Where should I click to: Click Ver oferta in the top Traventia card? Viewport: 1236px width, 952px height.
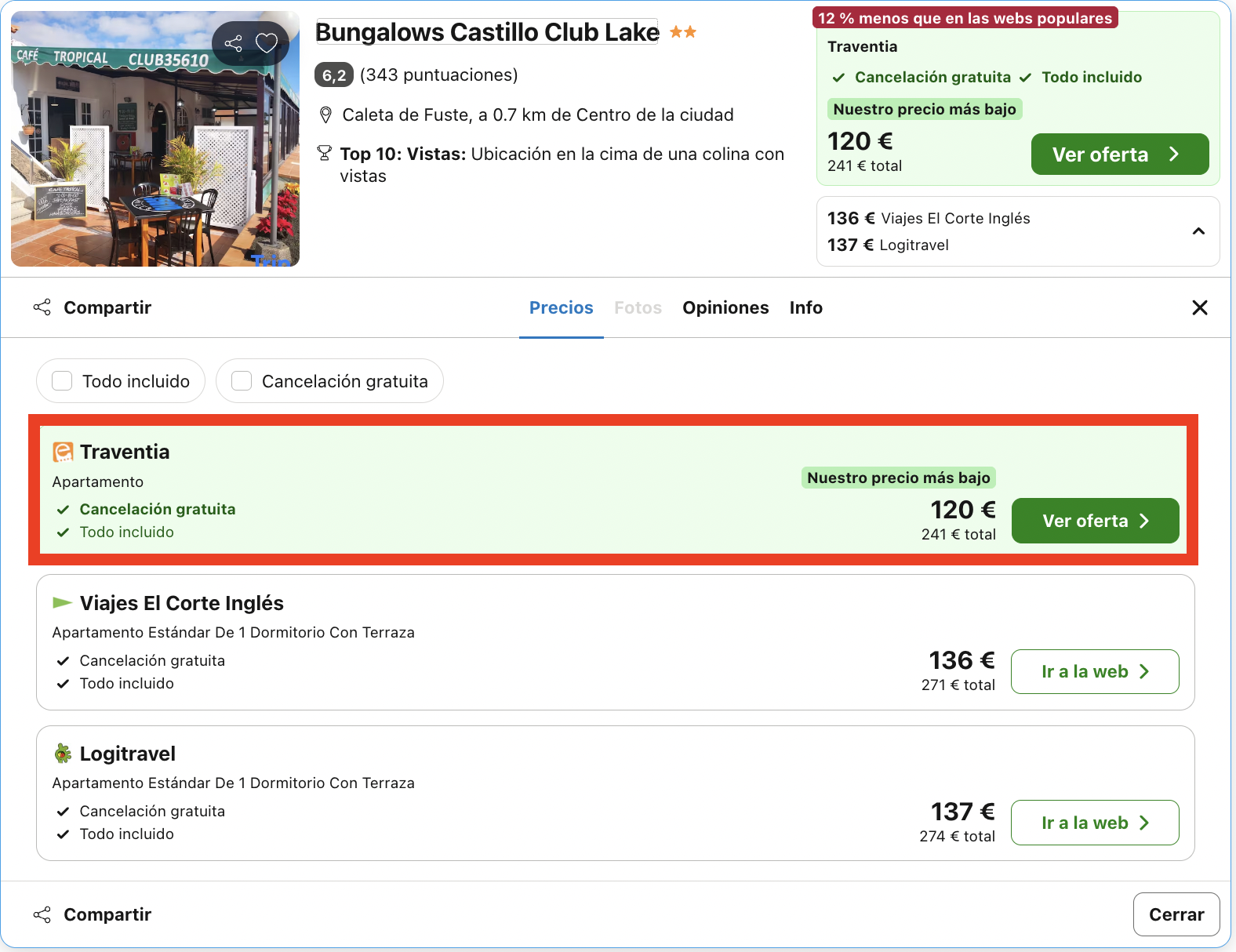1120,154
